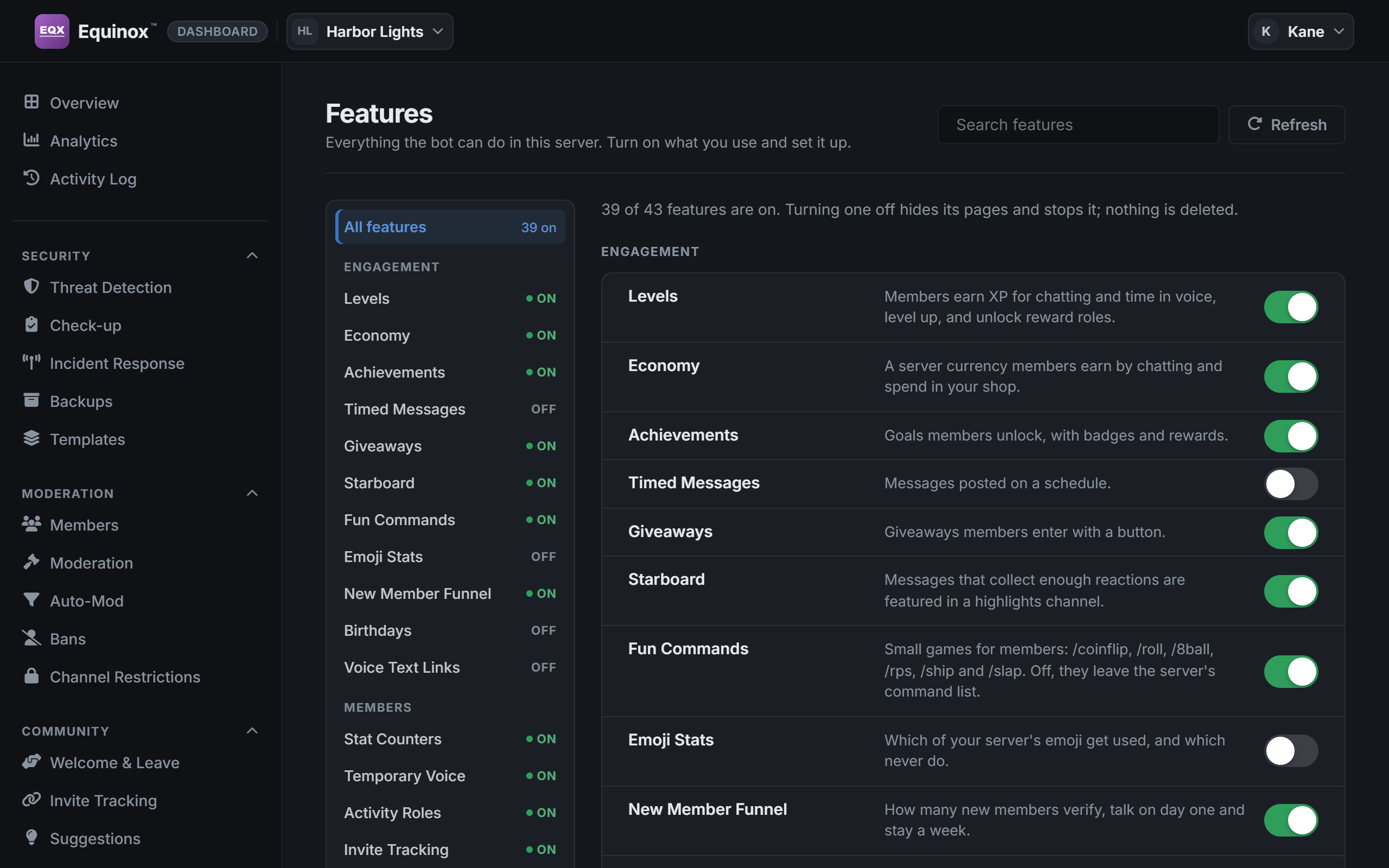Click the Suggestions lightbulb icon

[x=31, y=838]
